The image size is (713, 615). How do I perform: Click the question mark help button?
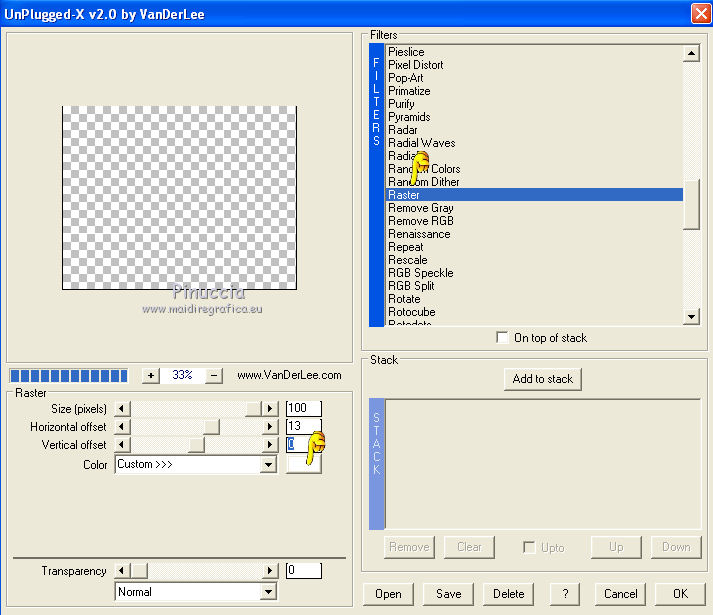coord(565,594)
